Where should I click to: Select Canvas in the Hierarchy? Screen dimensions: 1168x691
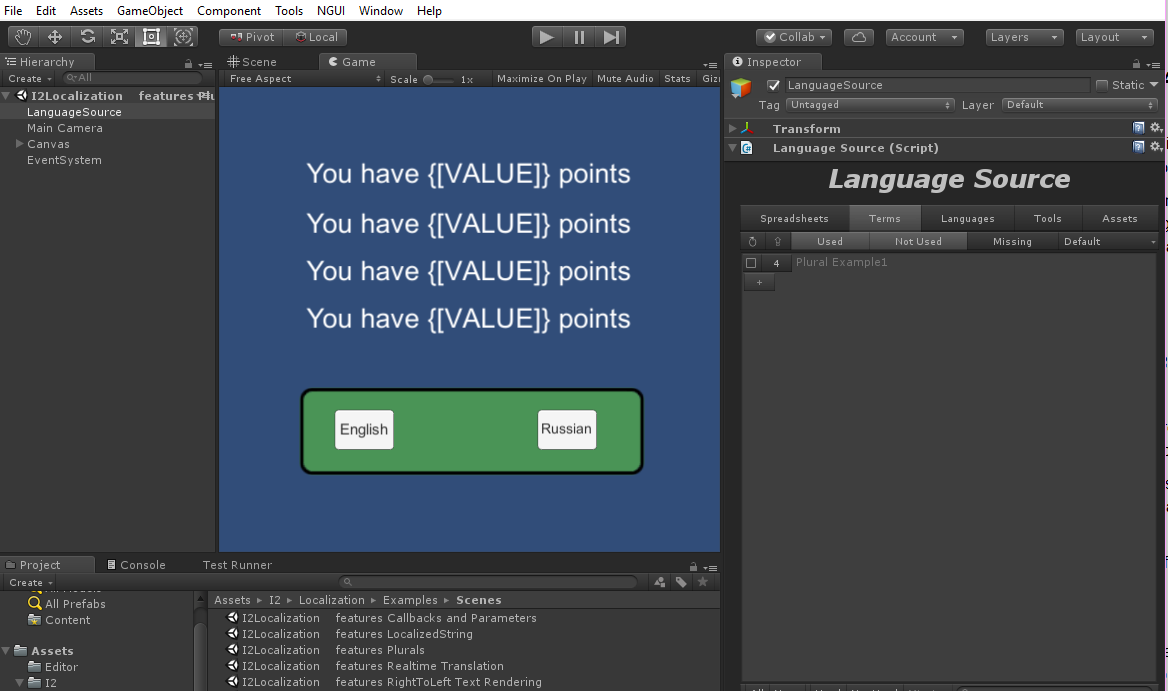48,144
